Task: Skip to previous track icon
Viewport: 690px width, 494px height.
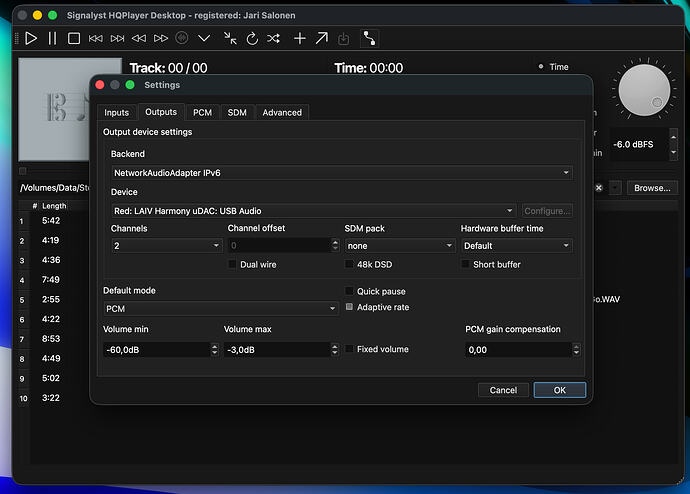Action: point(95,39)
